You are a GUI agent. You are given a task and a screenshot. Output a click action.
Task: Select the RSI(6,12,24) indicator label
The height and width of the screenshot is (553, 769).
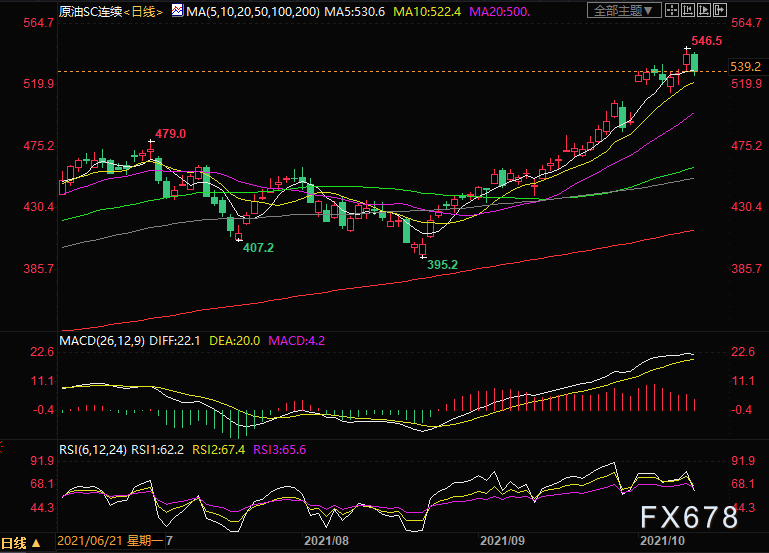tap(93, 450)
